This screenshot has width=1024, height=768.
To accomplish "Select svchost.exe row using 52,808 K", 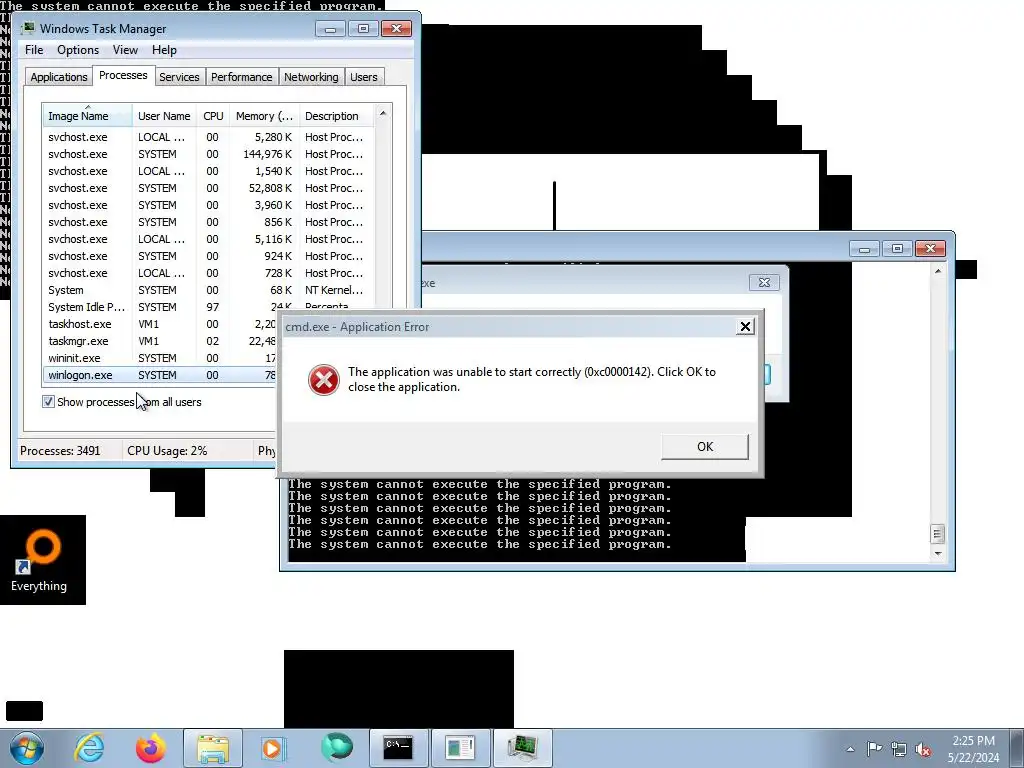I will point(209,188).
